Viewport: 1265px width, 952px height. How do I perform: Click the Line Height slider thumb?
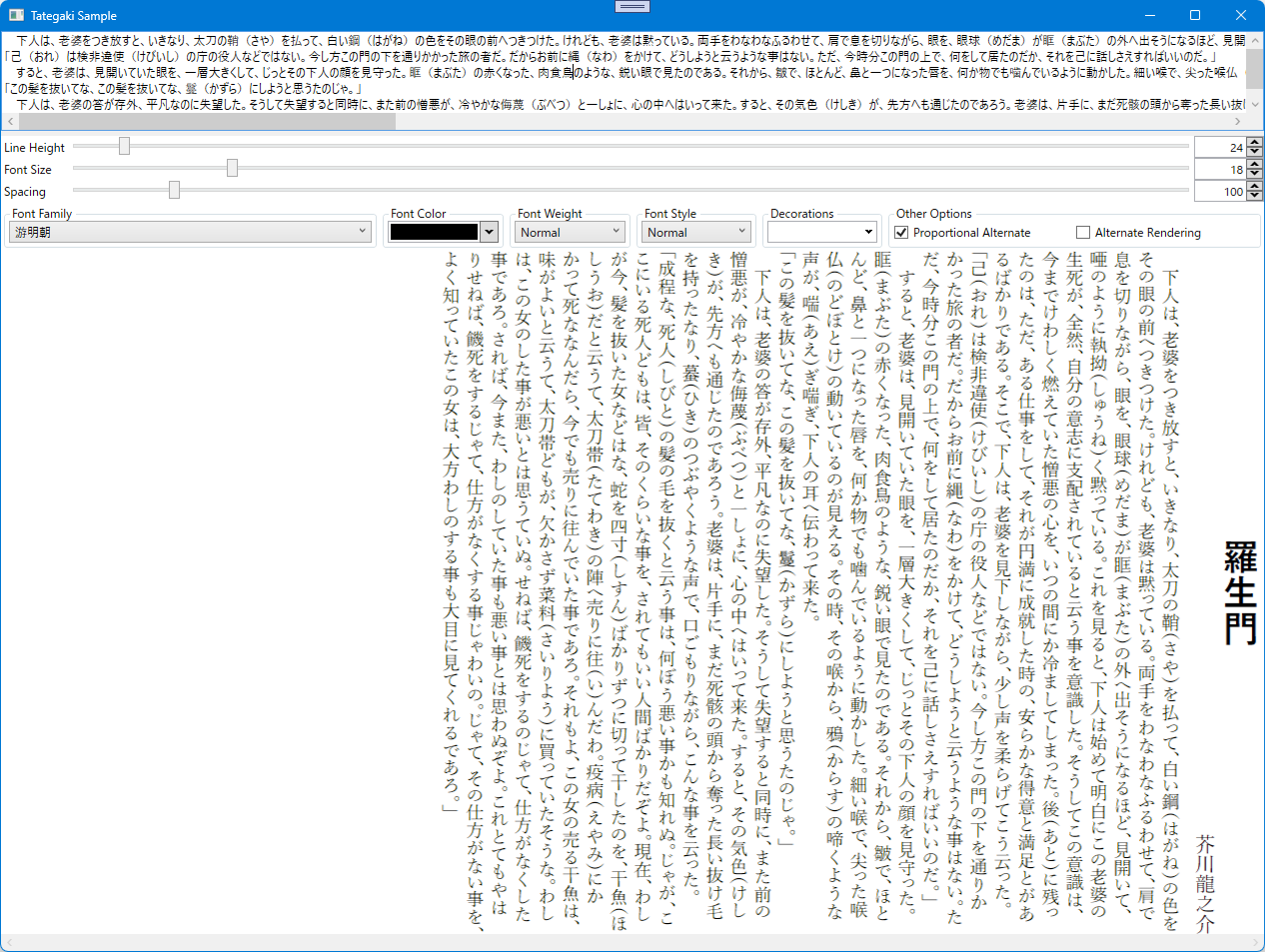point(124,146)
